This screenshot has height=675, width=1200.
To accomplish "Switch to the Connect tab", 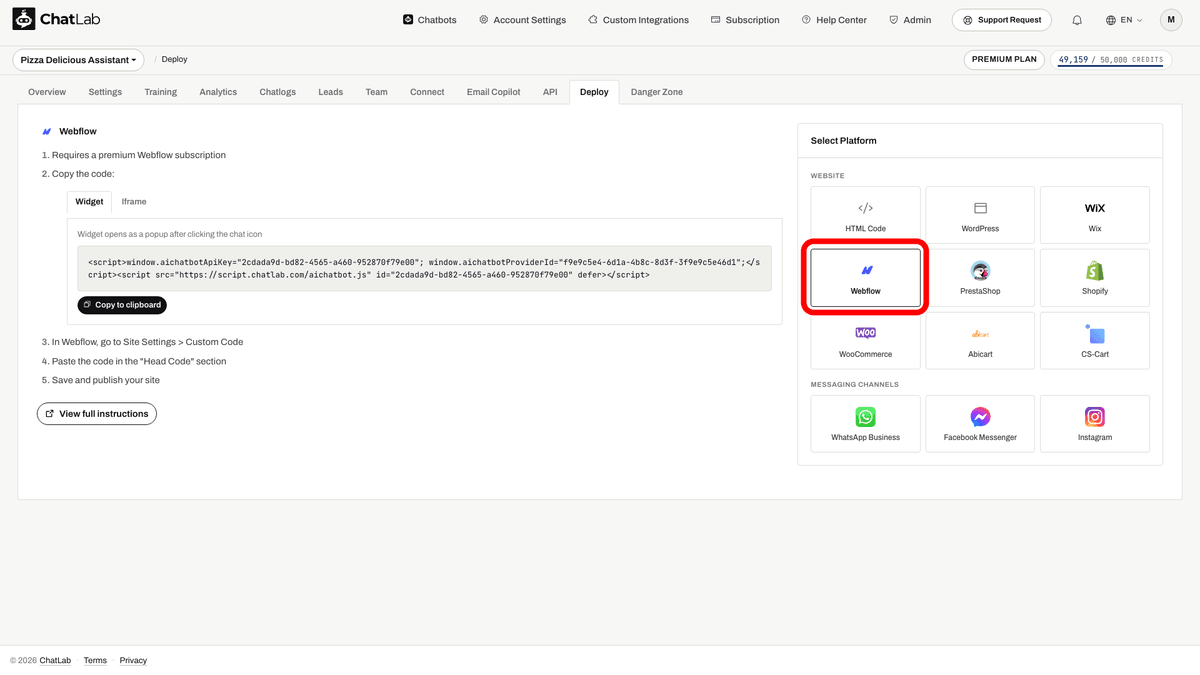I will 427,92.
